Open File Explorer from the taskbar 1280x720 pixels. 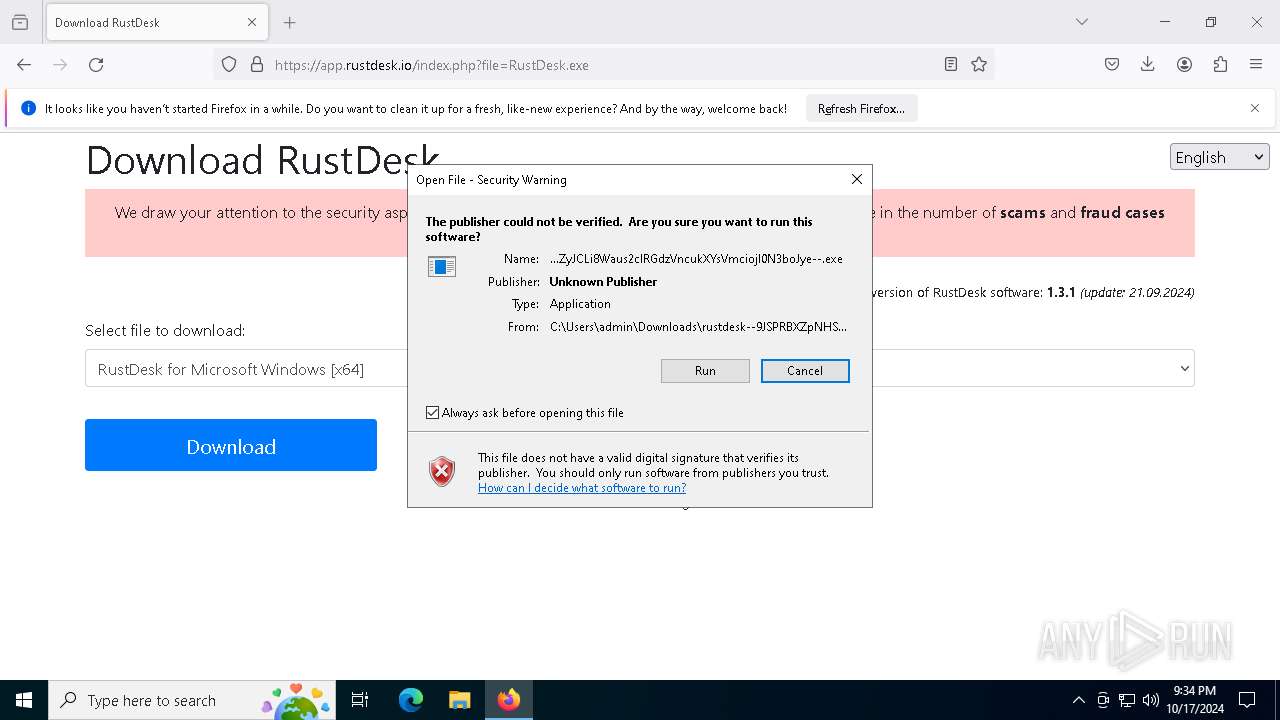459,700
